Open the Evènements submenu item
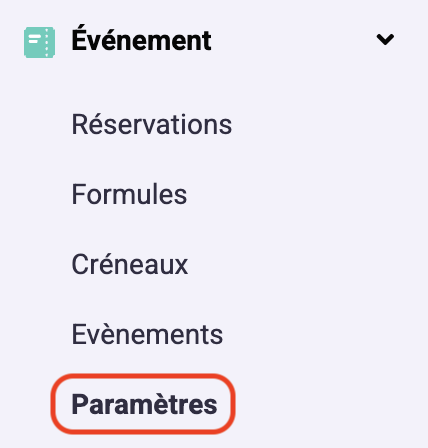 [147, 334]
